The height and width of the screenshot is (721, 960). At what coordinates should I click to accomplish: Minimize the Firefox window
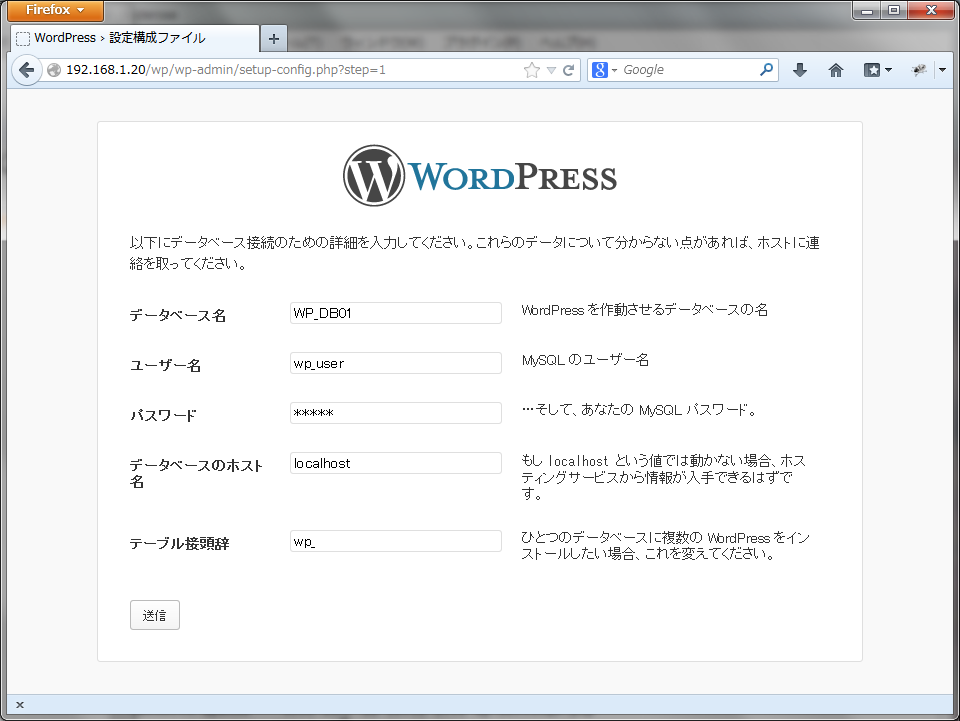coord(867,10)
